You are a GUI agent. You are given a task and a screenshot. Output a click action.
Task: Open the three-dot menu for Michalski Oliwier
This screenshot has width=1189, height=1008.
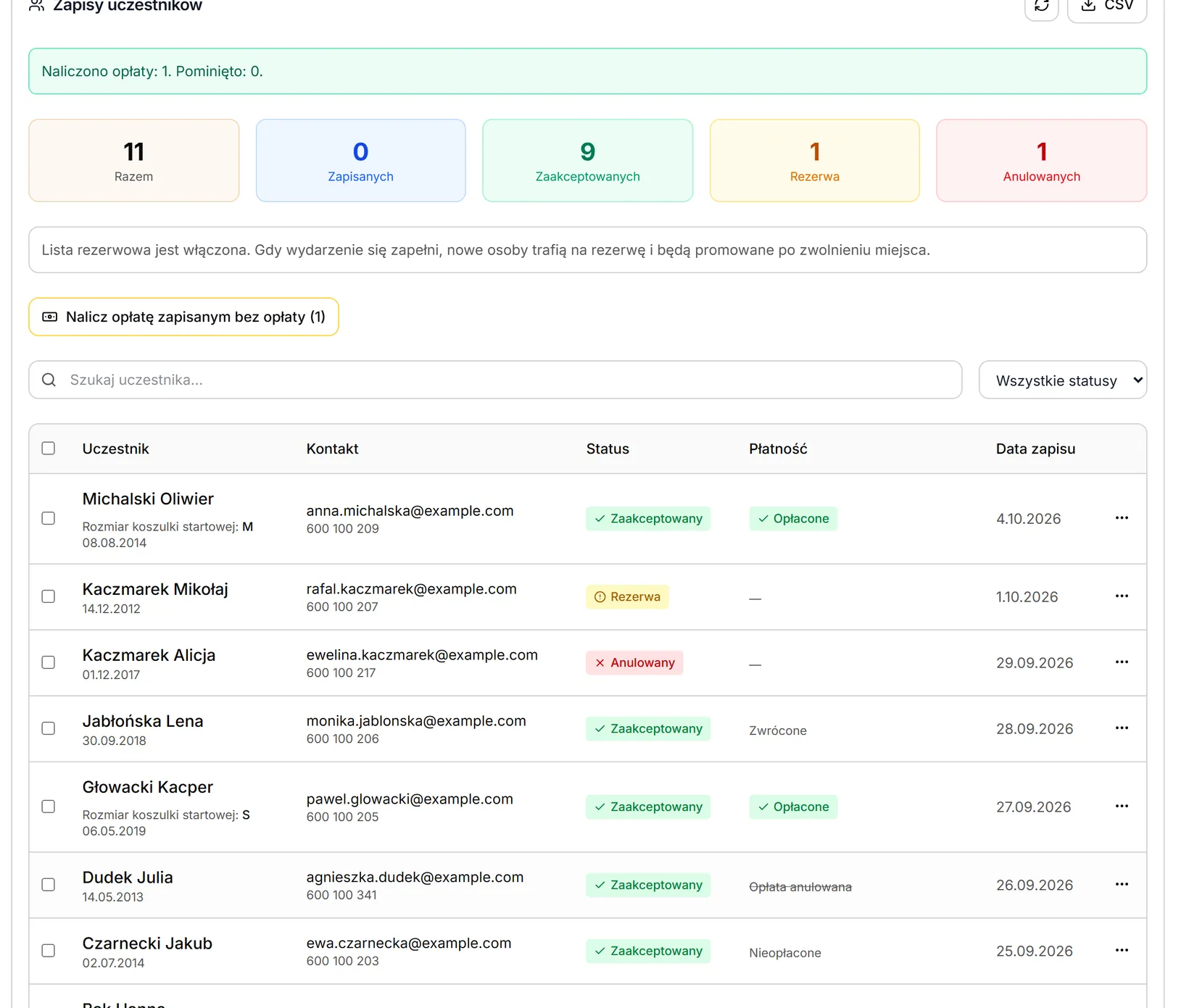1122,517
